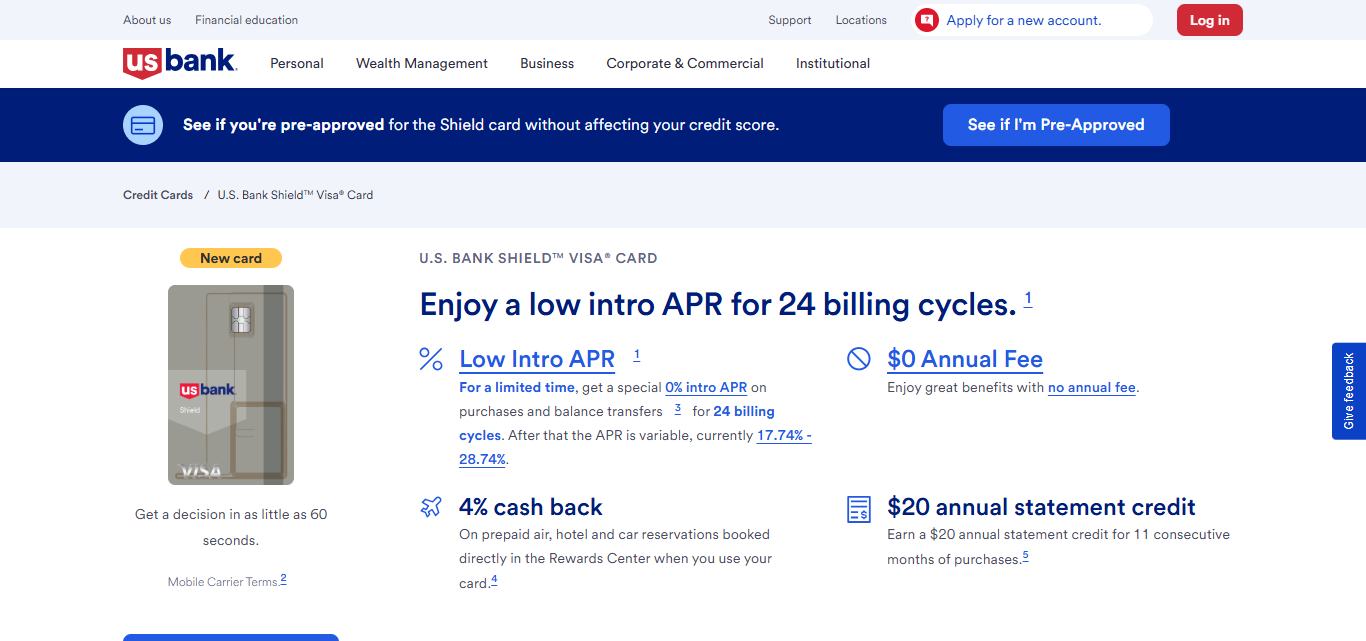Click footnote 5 after months of purchases
Viewport: 1366px width, 641px height.
[x=1025, y=556]
